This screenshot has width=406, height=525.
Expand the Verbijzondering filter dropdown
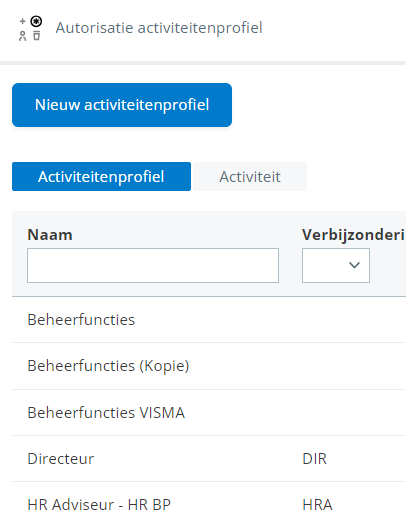coord(336,266)
